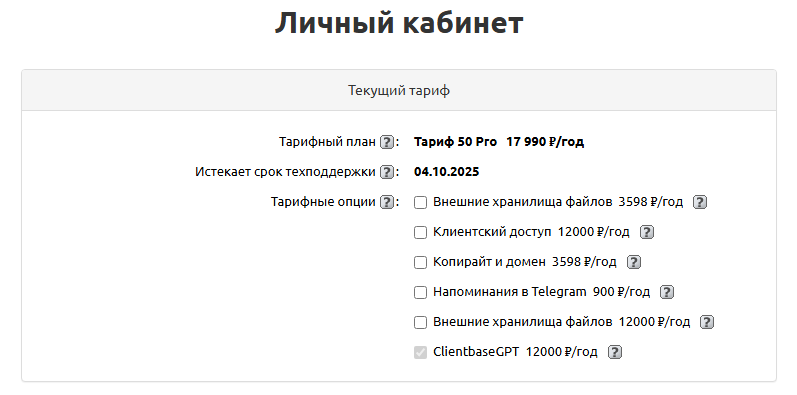Open help icon next to ClientbaseGPT
The height and width of the screenshot is (395, 797).
click(x=615, y=352)
